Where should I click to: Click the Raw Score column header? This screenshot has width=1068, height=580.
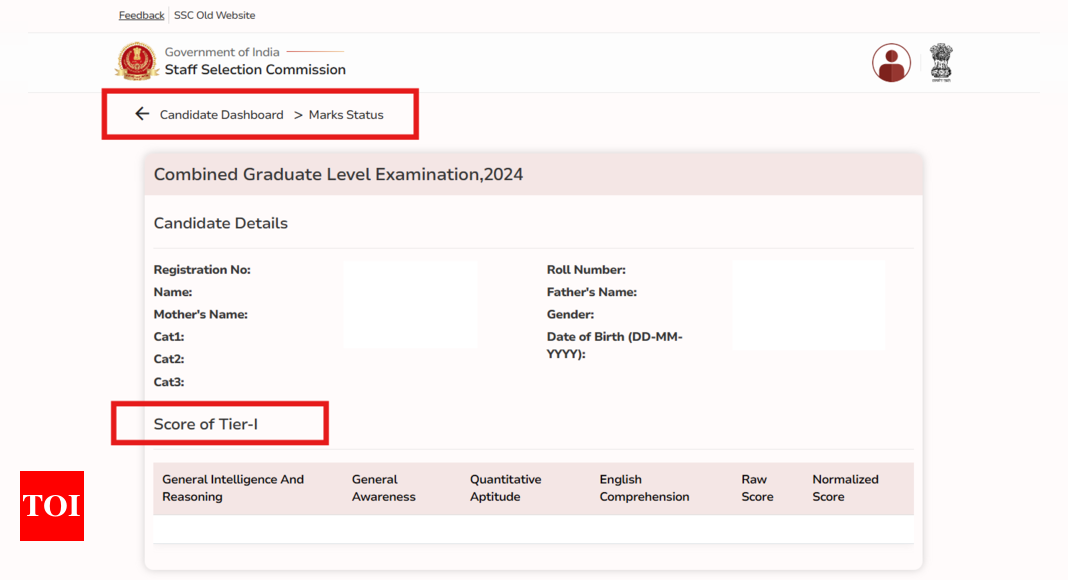[x=757, y=488]
